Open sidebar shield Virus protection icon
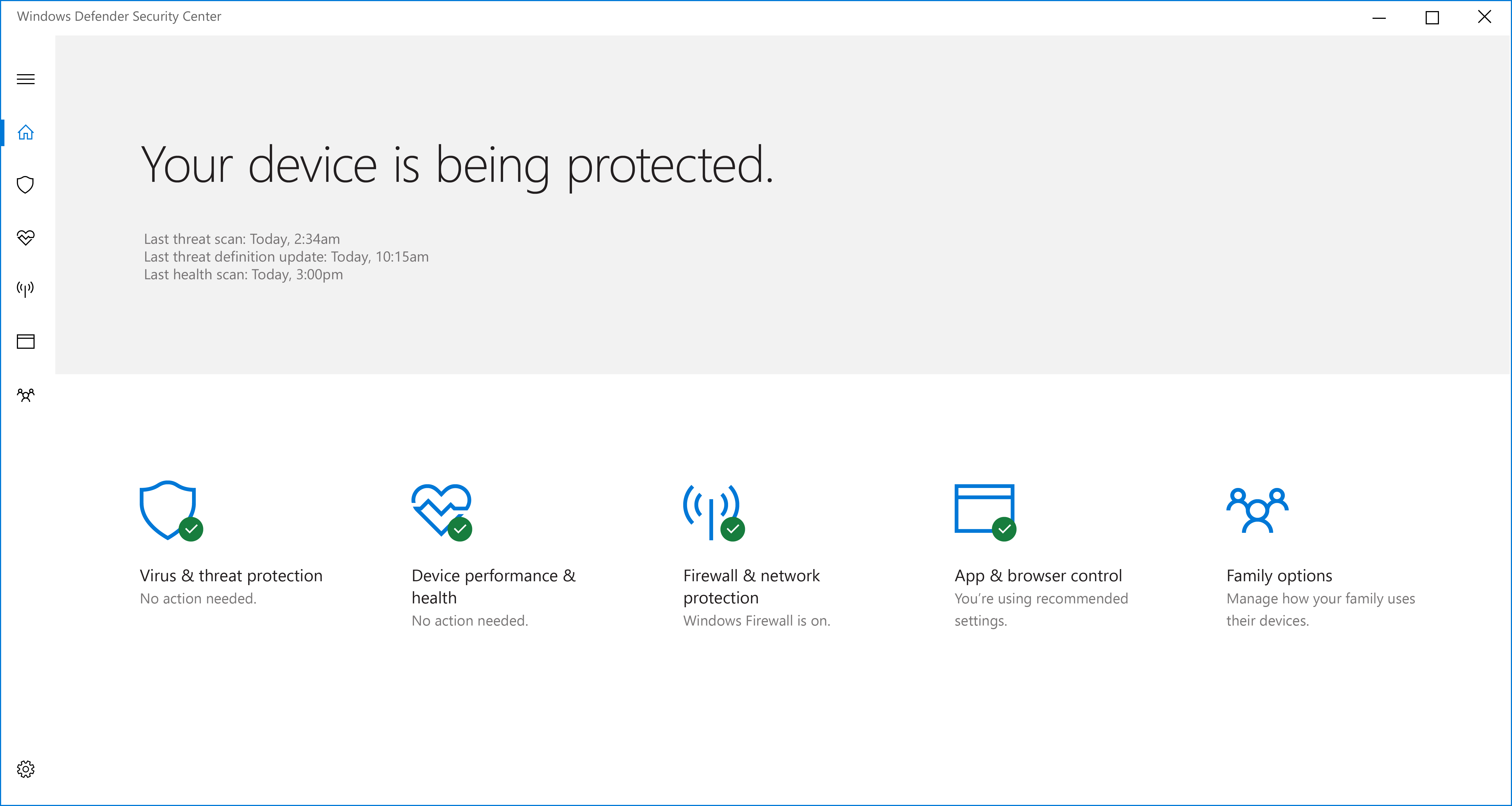Image resolution: width=1512 pixels, height=806 pixels. pos(25,185)
